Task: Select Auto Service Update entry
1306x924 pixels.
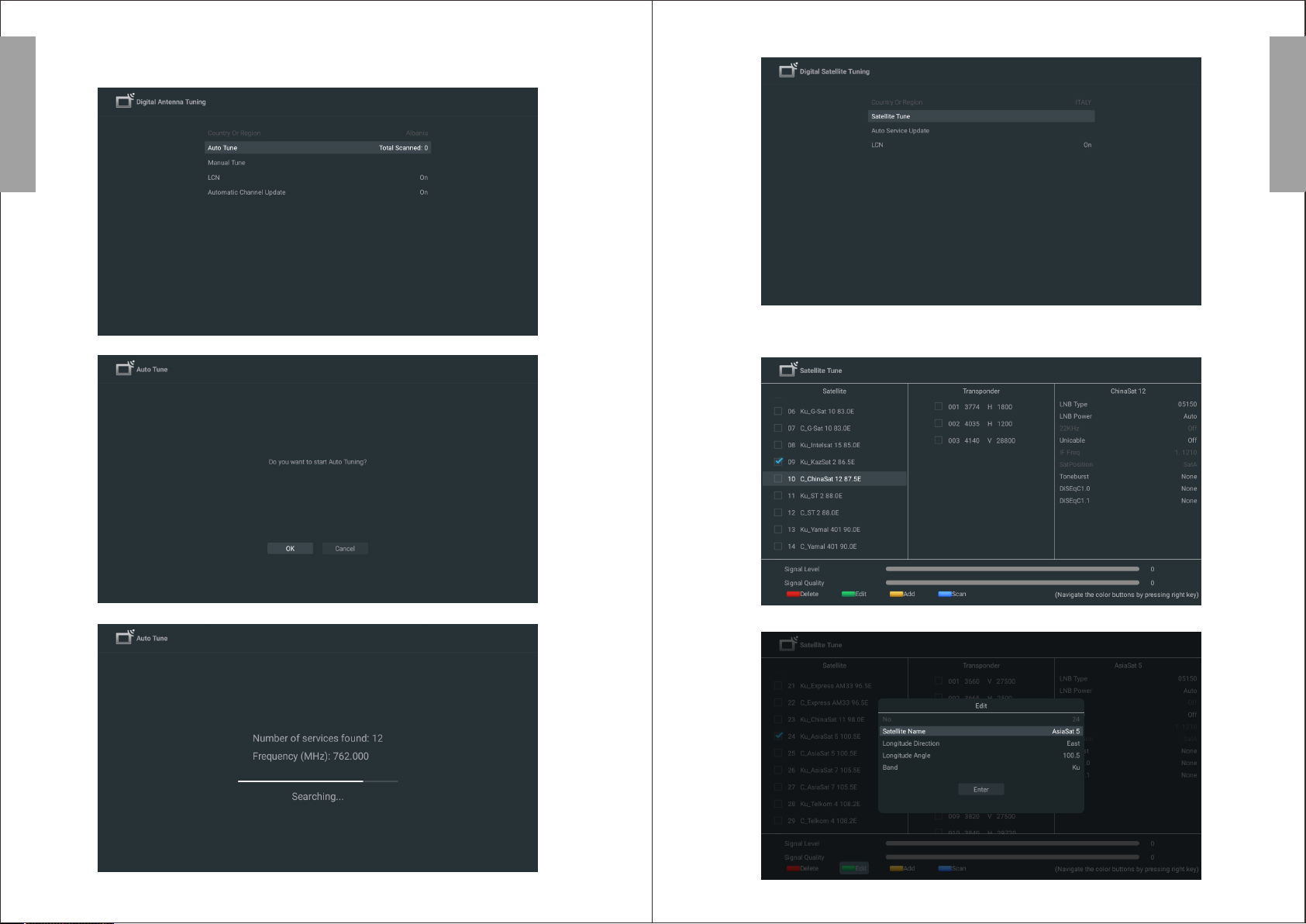Action: (981, 130)
